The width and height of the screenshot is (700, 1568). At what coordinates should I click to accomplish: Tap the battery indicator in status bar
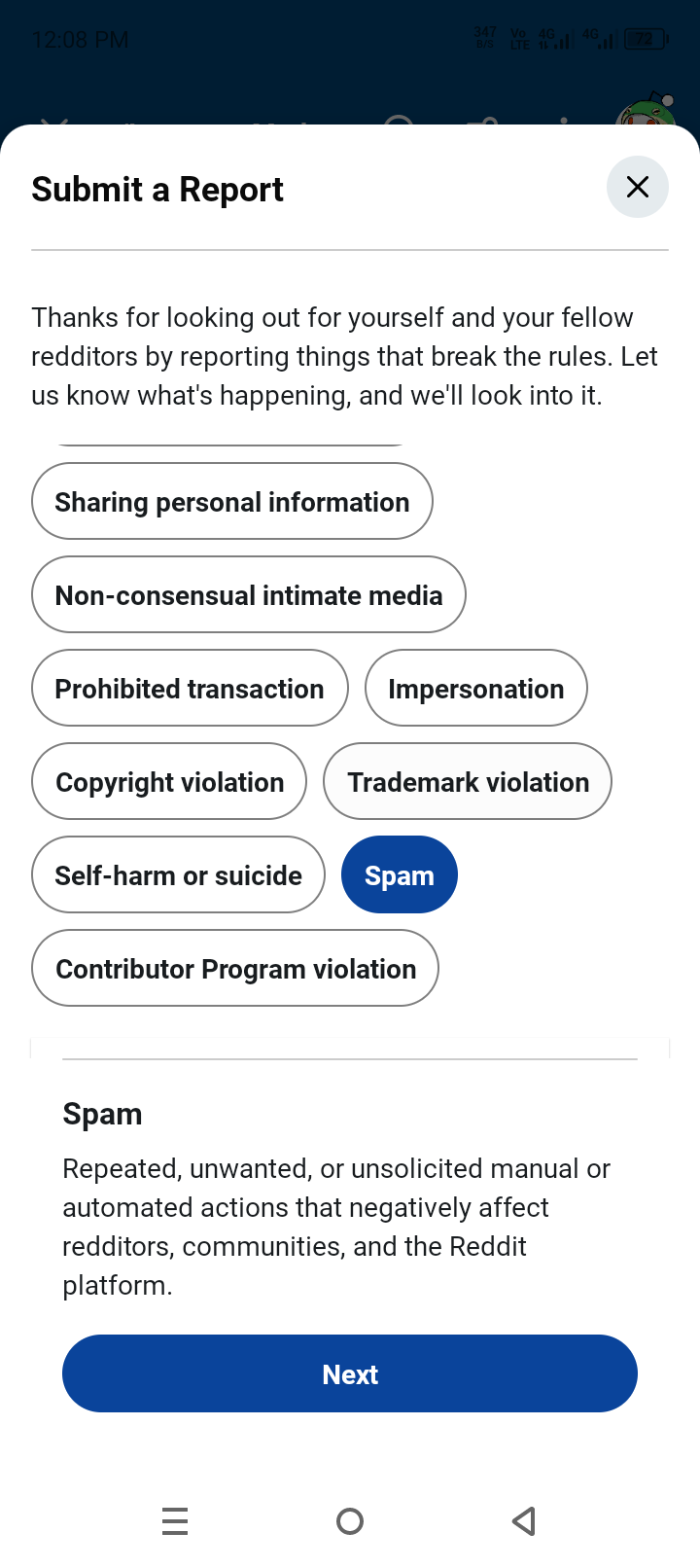(647, 40)
